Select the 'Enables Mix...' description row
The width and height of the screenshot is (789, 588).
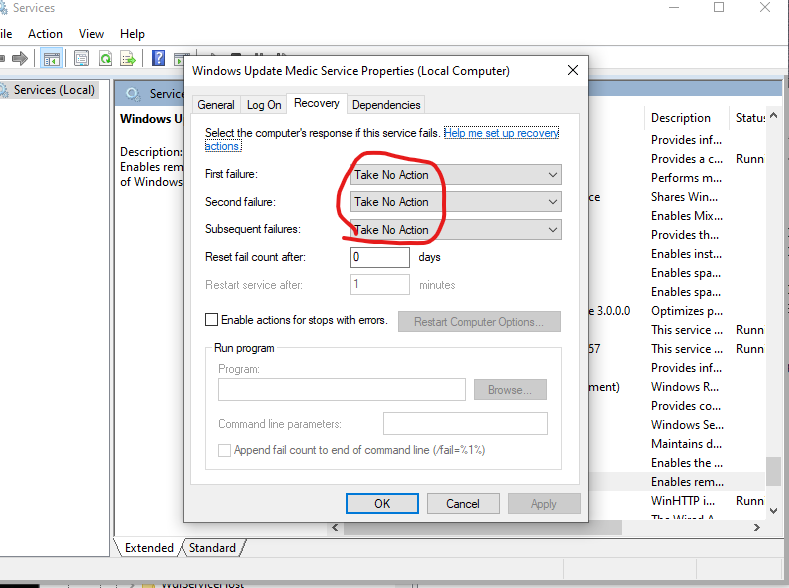click(x=687, y=216)
